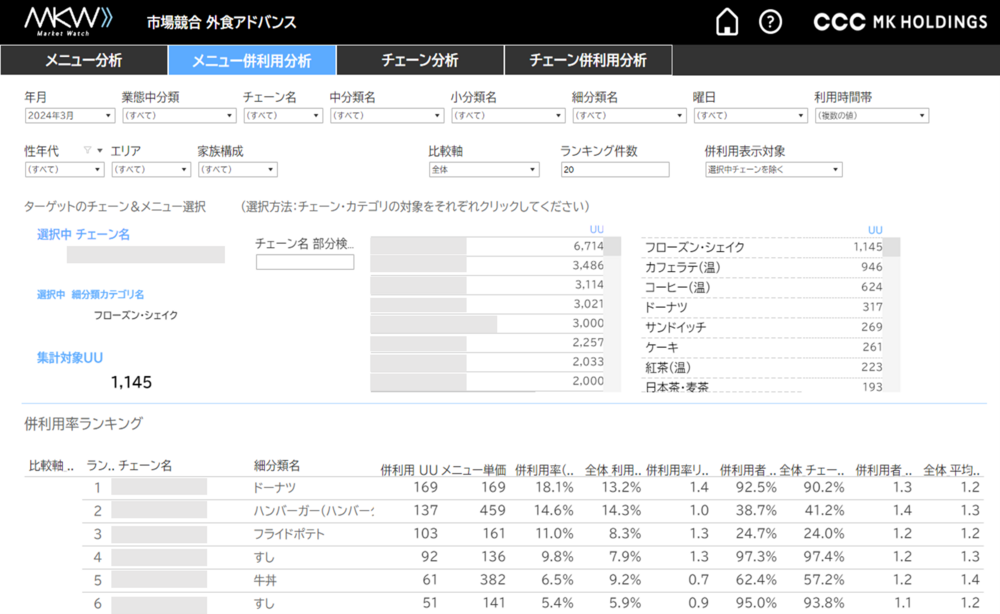Open the 利用時間帯 dropdown
Image resolution: width=1000 pixels, height=614 pixels.
(x=871, y=116)
